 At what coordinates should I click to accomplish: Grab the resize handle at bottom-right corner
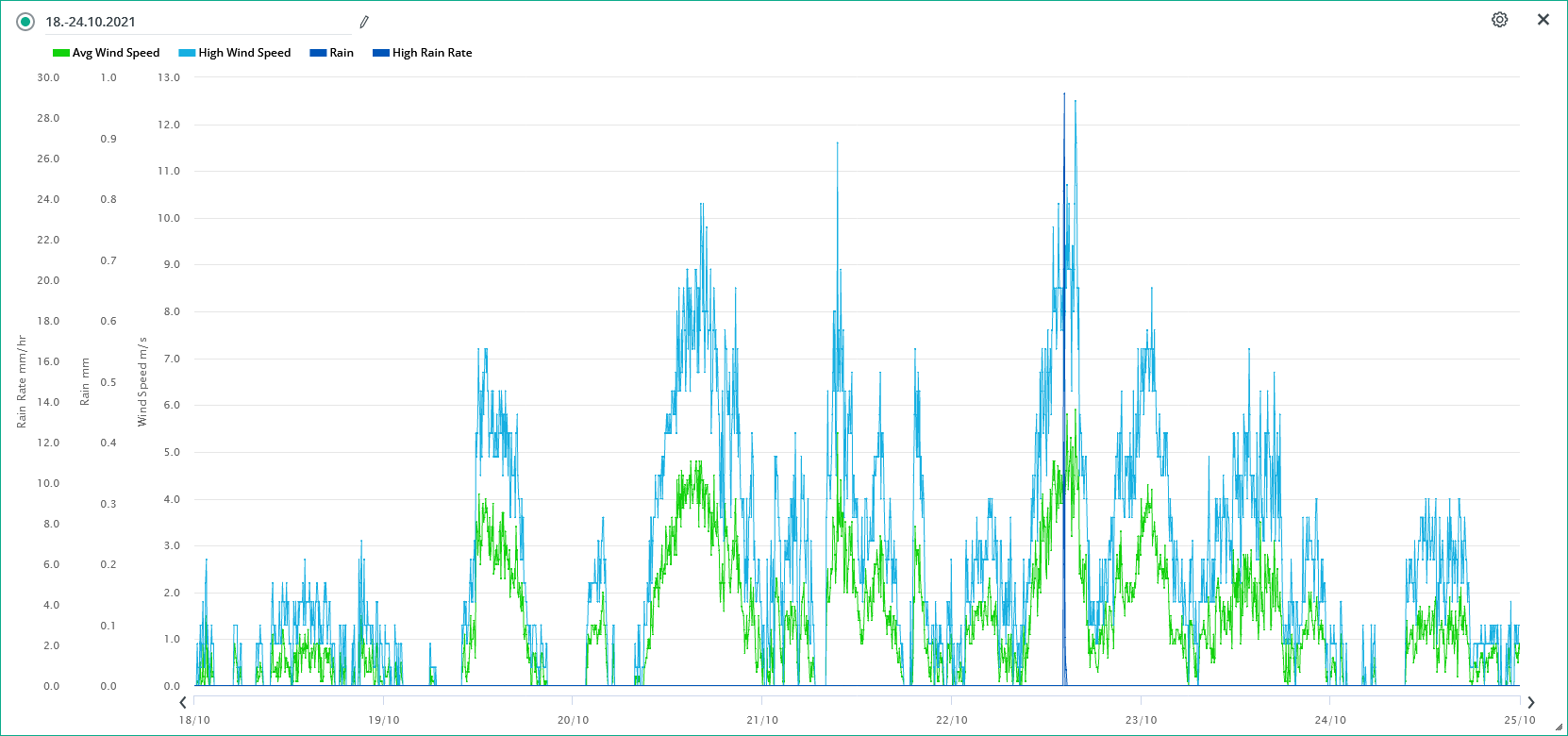tap(1559, 728)
